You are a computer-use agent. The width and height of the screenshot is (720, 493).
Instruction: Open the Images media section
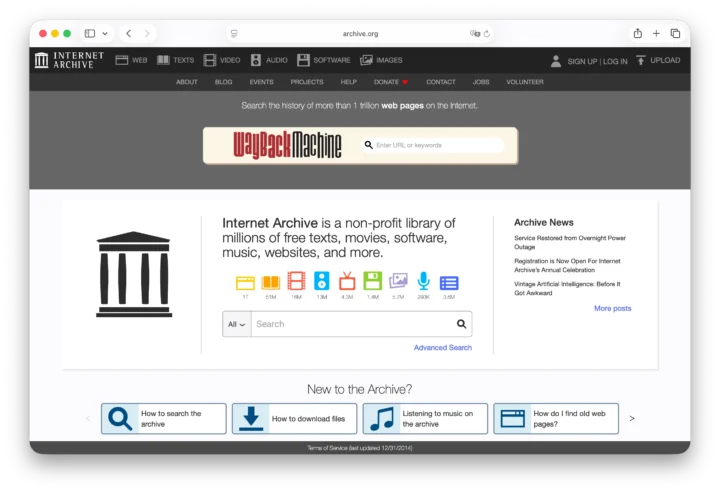tap(381, 60)
